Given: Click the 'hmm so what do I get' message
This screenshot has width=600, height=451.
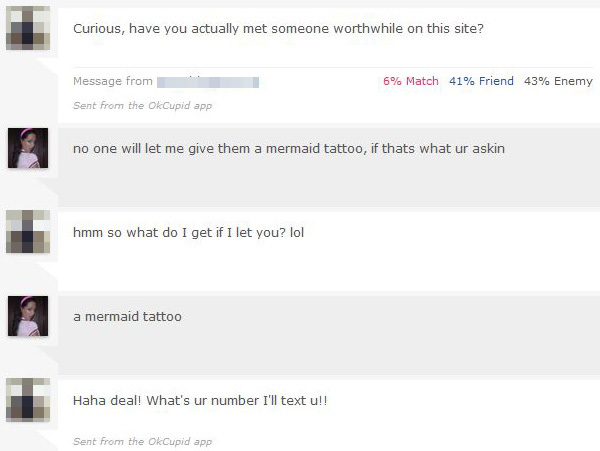Looking at the screenshot, I should pos(188,232).
